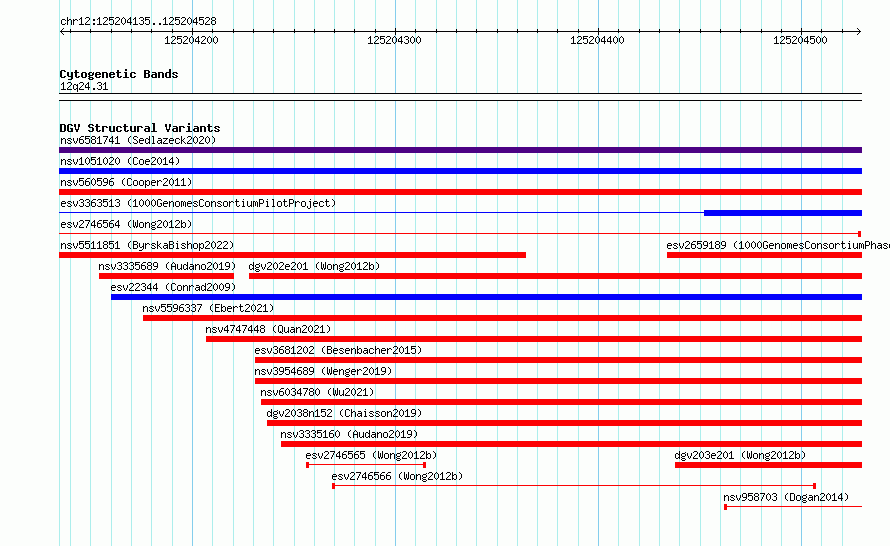Click esv2746565 (Wong2012b) label
890x546 pixels.
[x=371, y=455]
